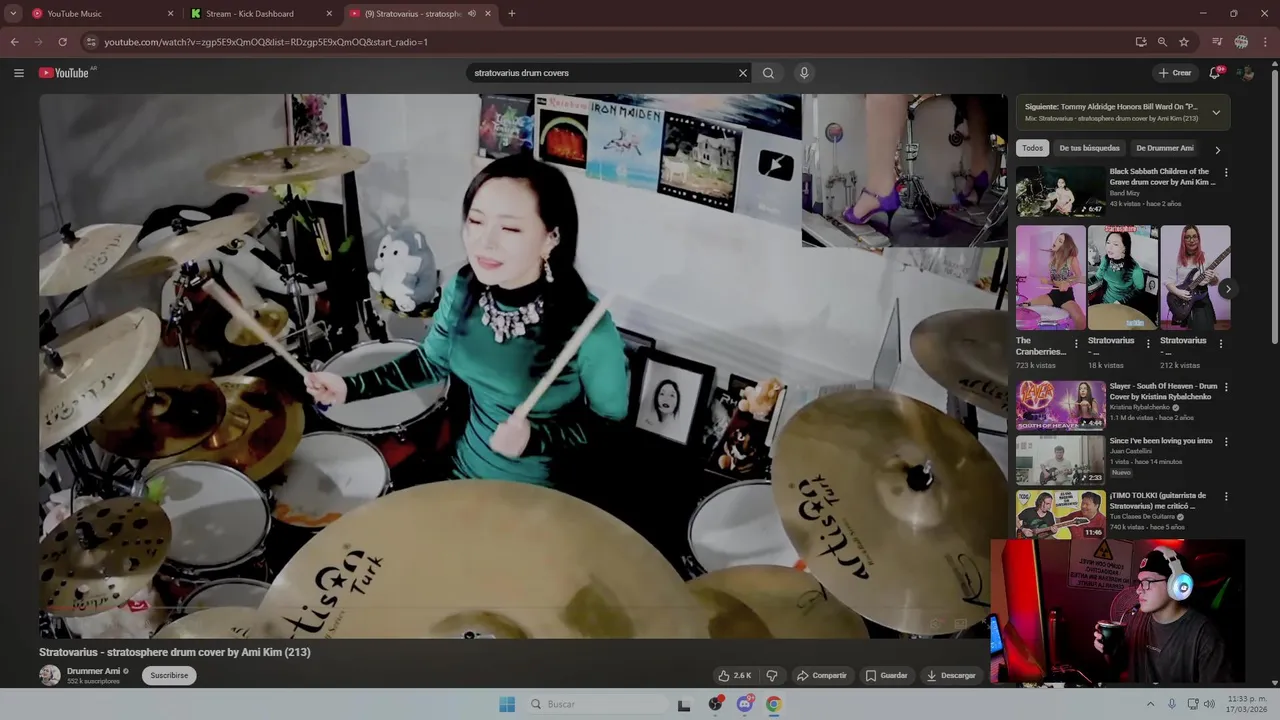Close the Stratovarius video tab
Viewport: 1280px width, 720px height.
click(489, 14)
